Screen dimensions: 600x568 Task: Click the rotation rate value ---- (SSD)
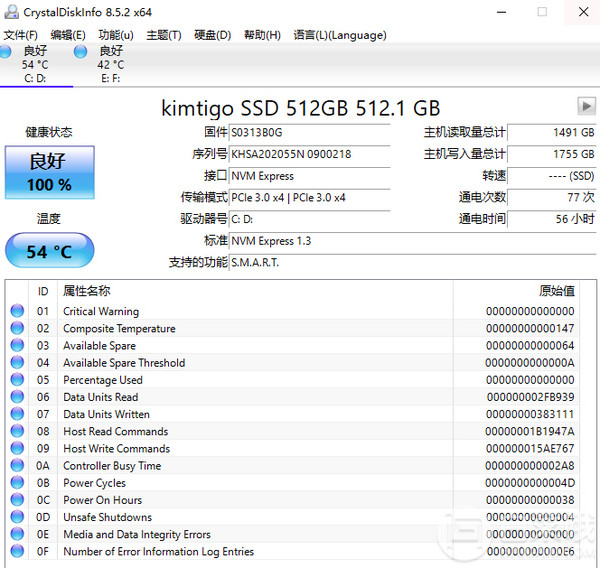[x=551, y=176]
